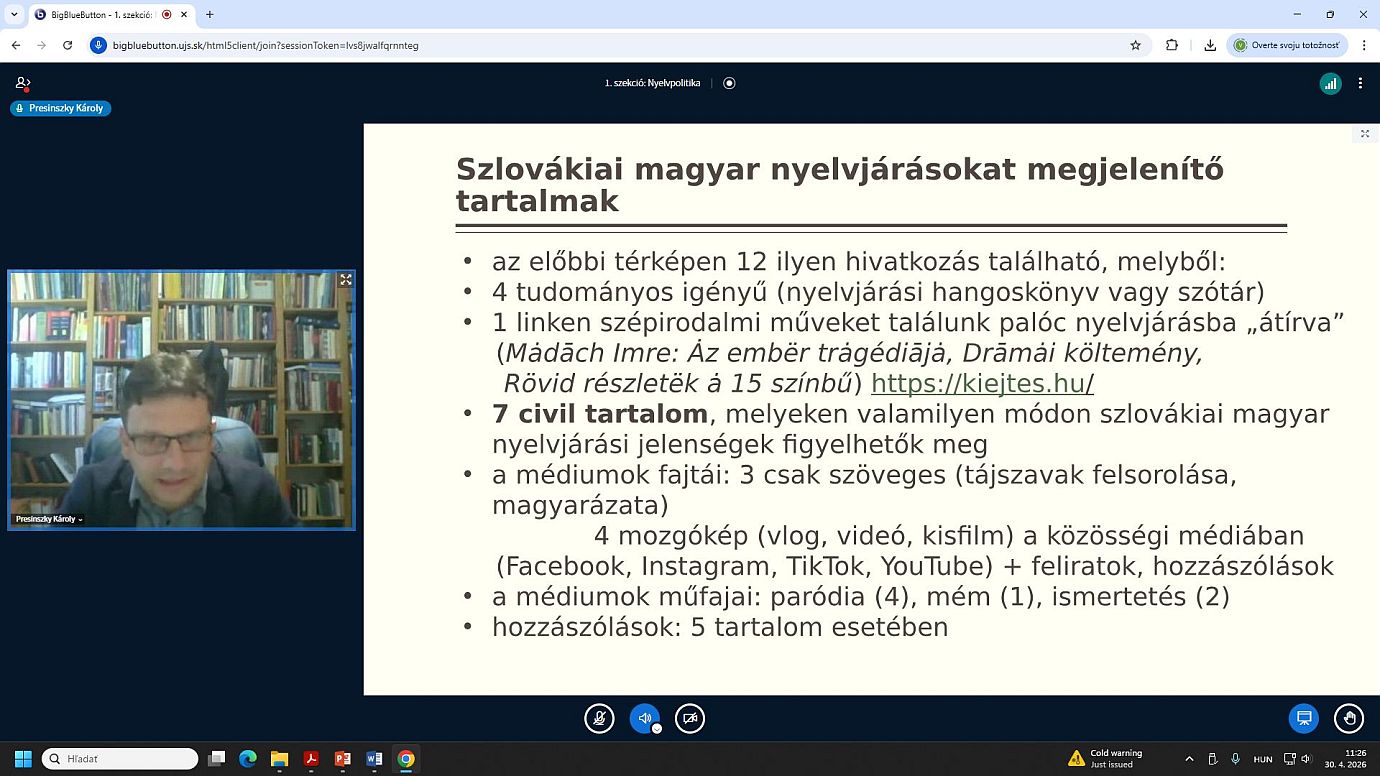1380x776 pixels.
Task: Open the users list toggle icon
Action: [x=23, y=83]
